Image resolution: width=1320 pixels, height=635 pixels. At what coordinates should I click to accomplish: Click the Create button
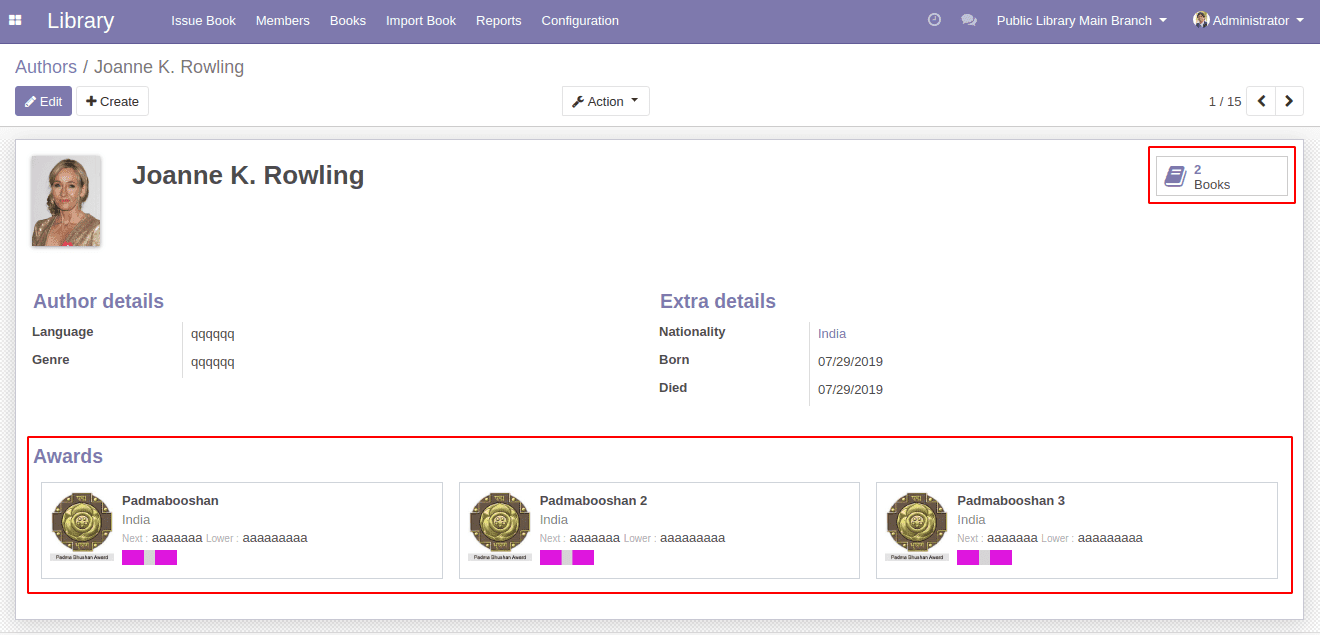(112, 101)
